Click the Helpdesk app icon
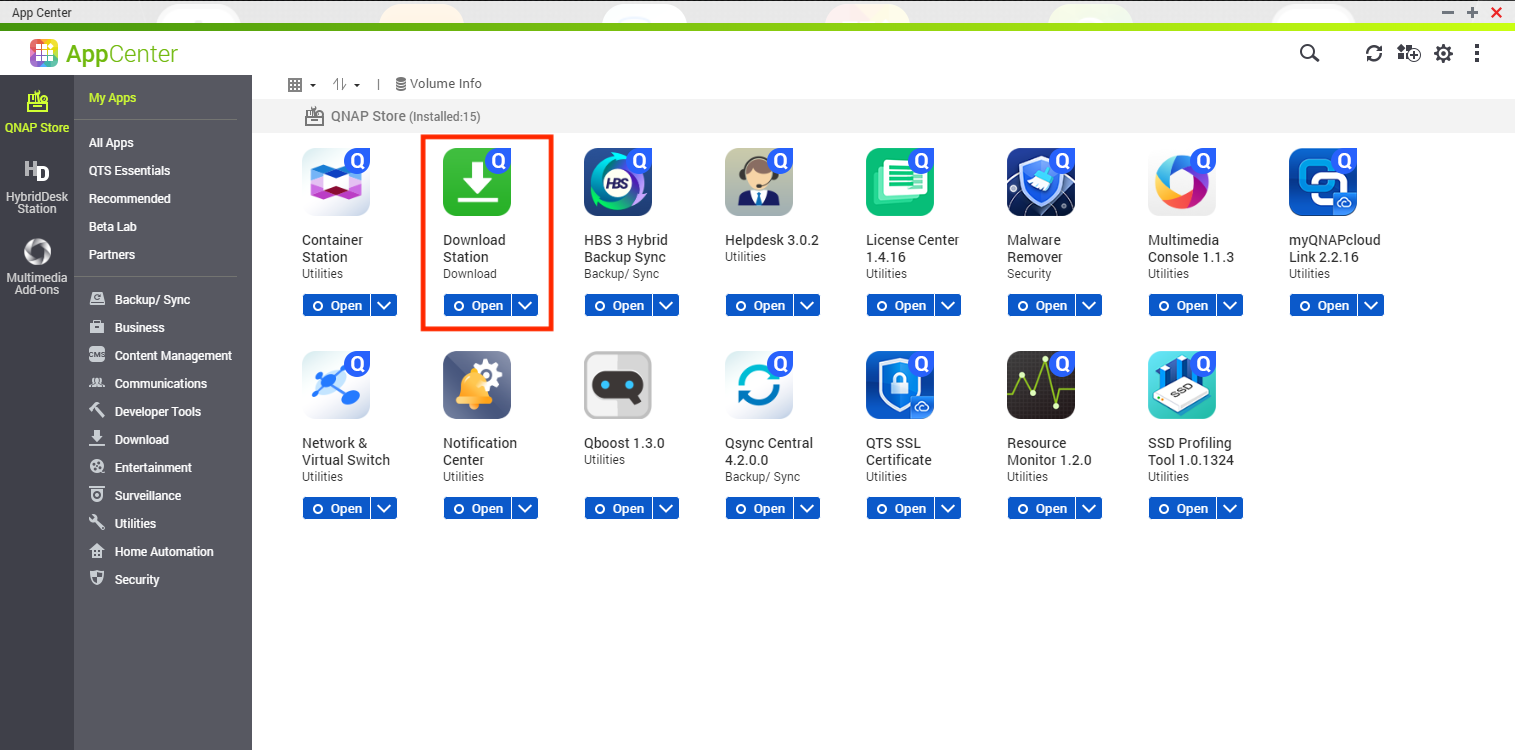Image resolution: width=1515 pixels, height=750 pixels. 759,182
